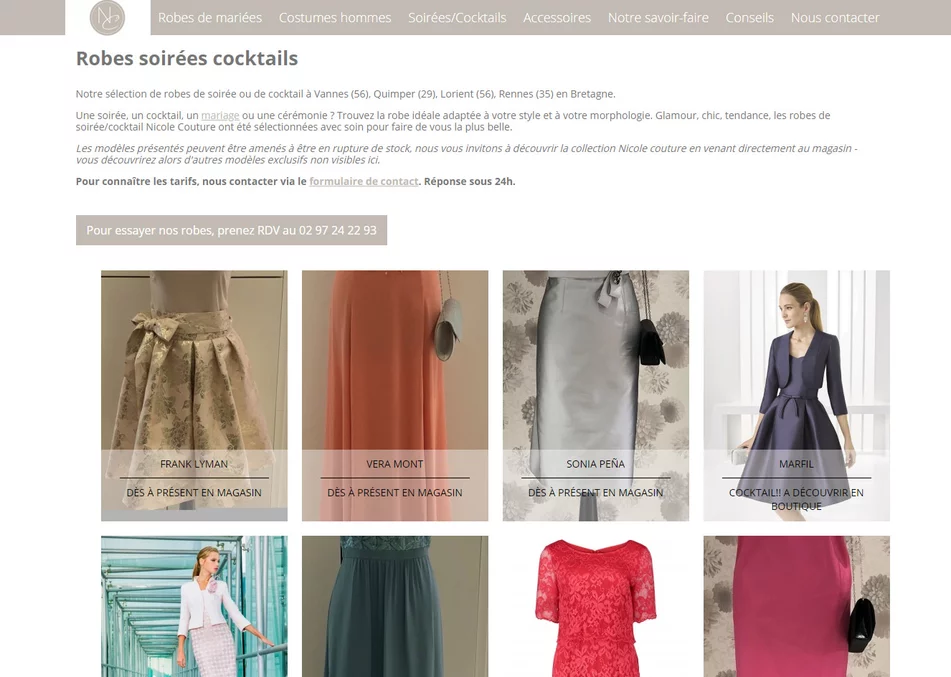Navigate to the Conseils menu item
The height and width of the screenshot is (677, 951).
click(749, 18)
